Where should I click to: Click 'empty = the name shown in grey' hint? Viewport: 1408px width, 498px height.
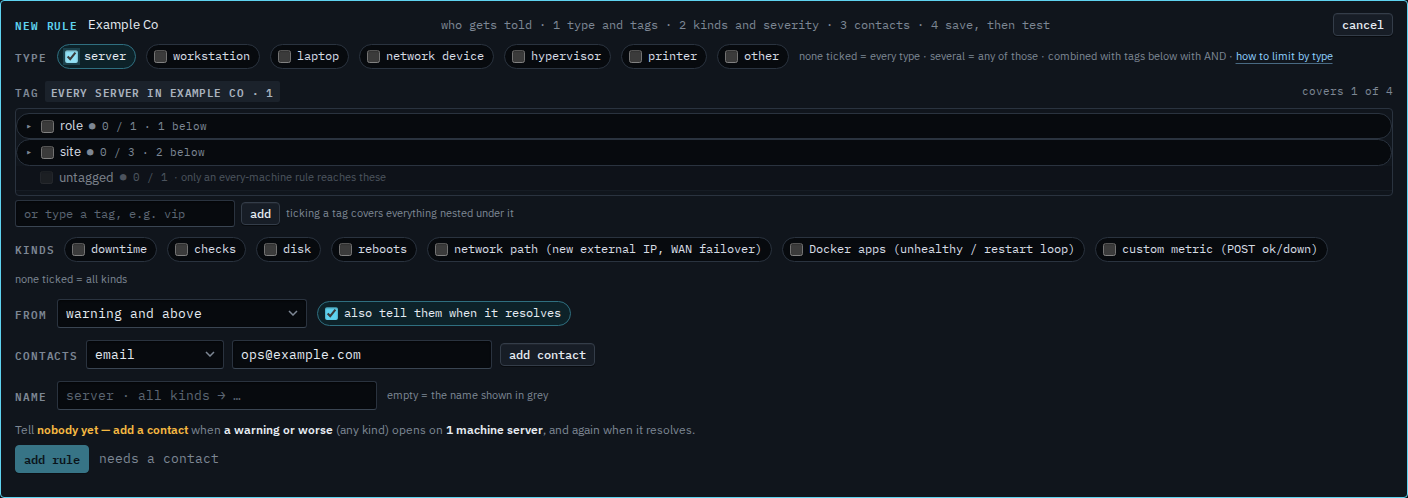(x=468, y=396)
